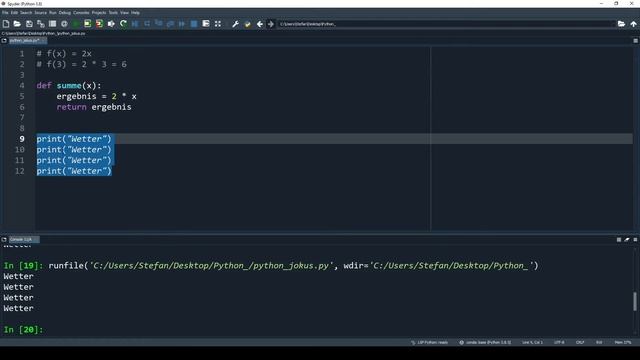This screenshot has width=640, height=360.
Task: Maximize the current pane icon
Action: tap(206, 24)
